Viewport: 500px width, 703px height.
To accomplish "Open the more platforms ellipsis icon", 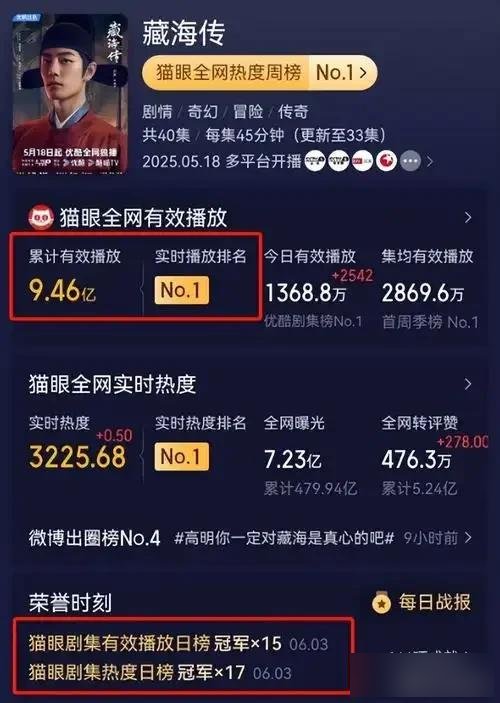I will [410, 161].
